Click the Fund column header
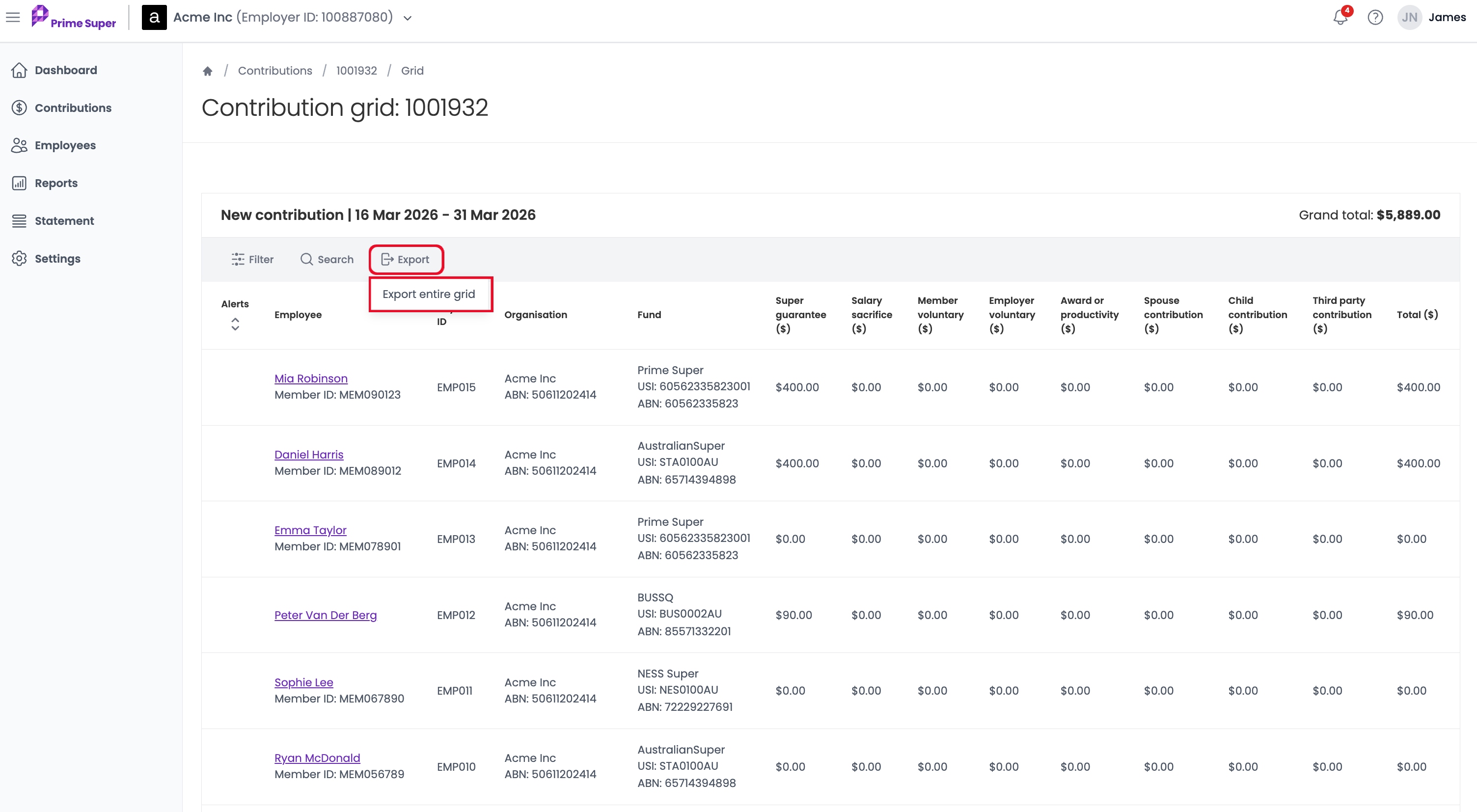 pyautogui.click(x=649, y=315)
